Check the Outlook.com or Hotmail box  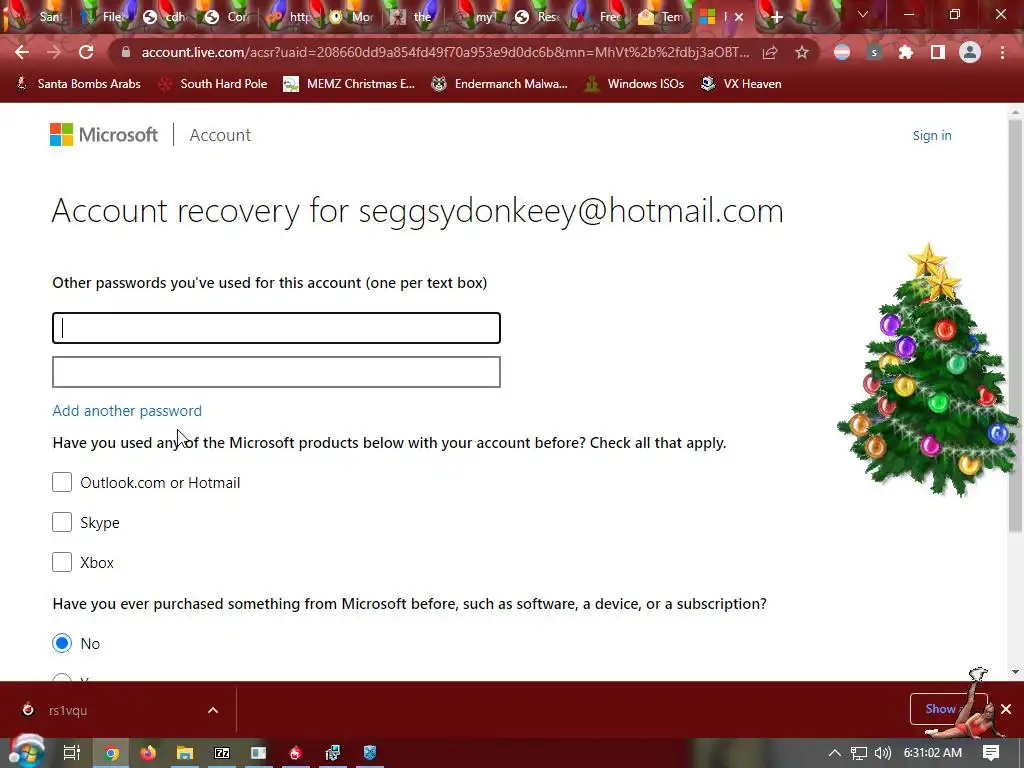point(62,482)
